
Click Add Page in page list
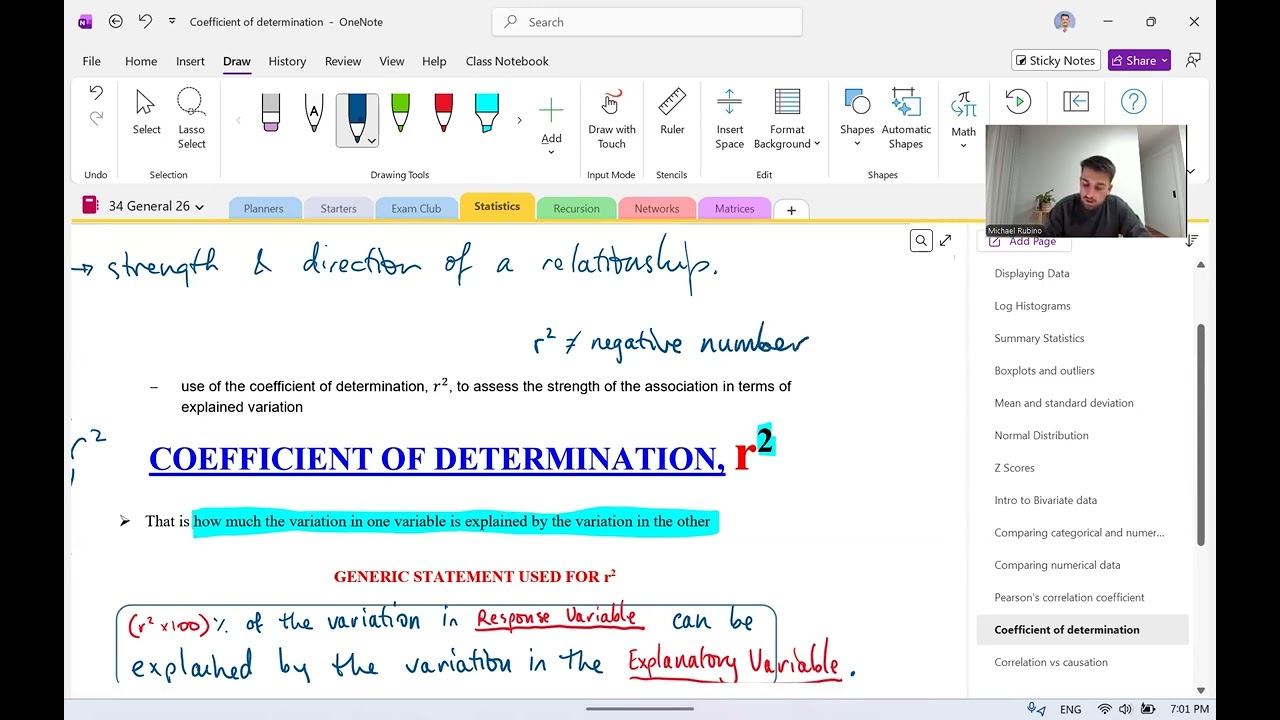(x=1023, y=241)
